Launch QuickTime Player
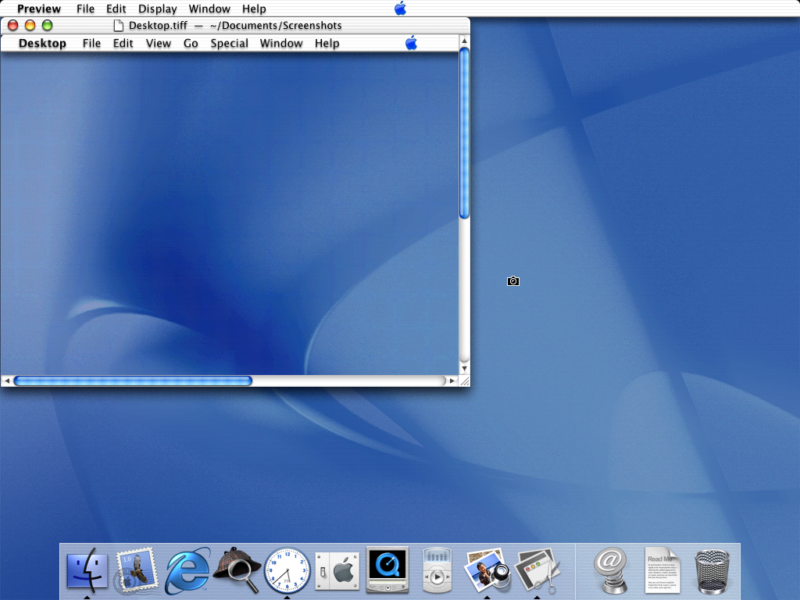The width and height of the screenshot is (800, 600). point(387,568)
